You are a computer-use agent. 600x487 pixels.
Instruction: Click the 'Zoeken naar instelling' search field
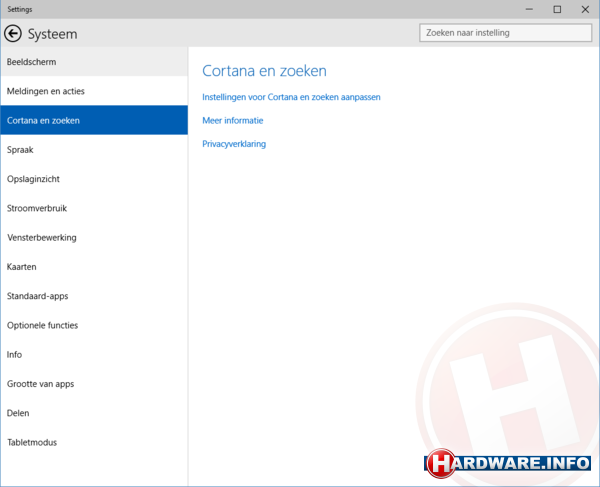(x=506, y=33)
